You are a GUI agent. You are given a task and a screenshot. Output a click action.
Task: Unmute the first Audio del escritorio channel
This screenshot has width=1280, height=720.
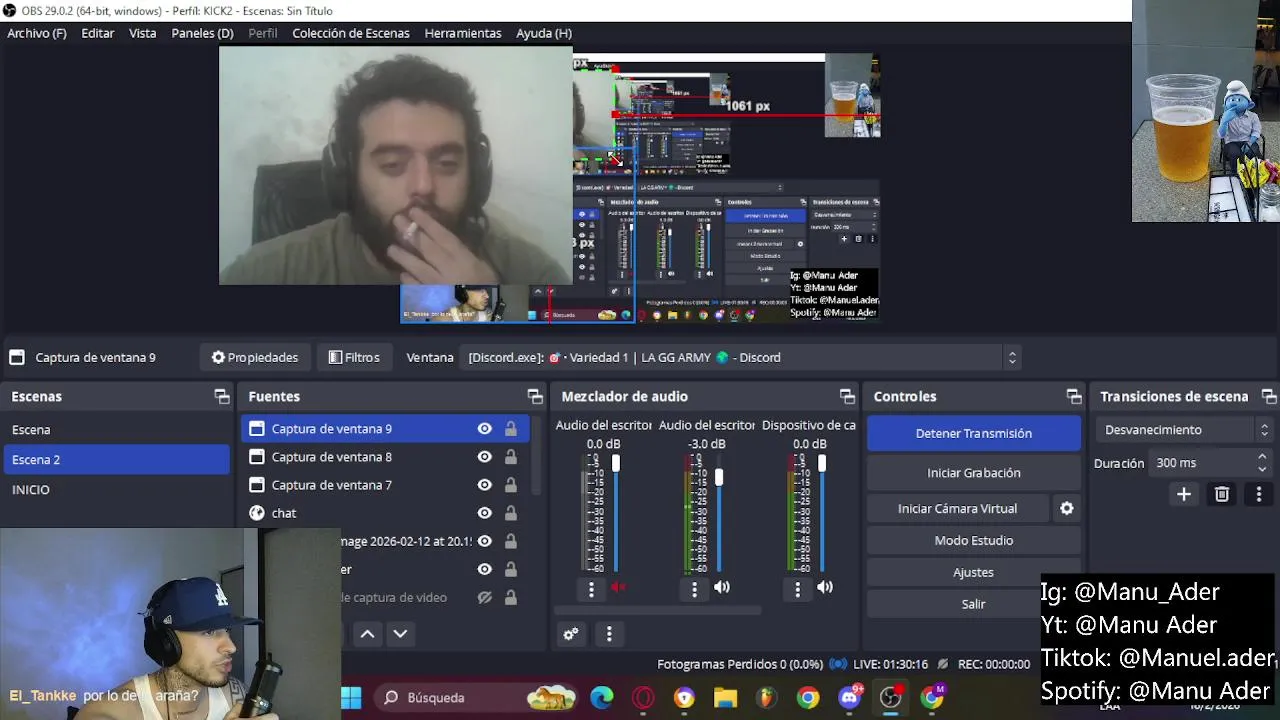coord(619,588)
